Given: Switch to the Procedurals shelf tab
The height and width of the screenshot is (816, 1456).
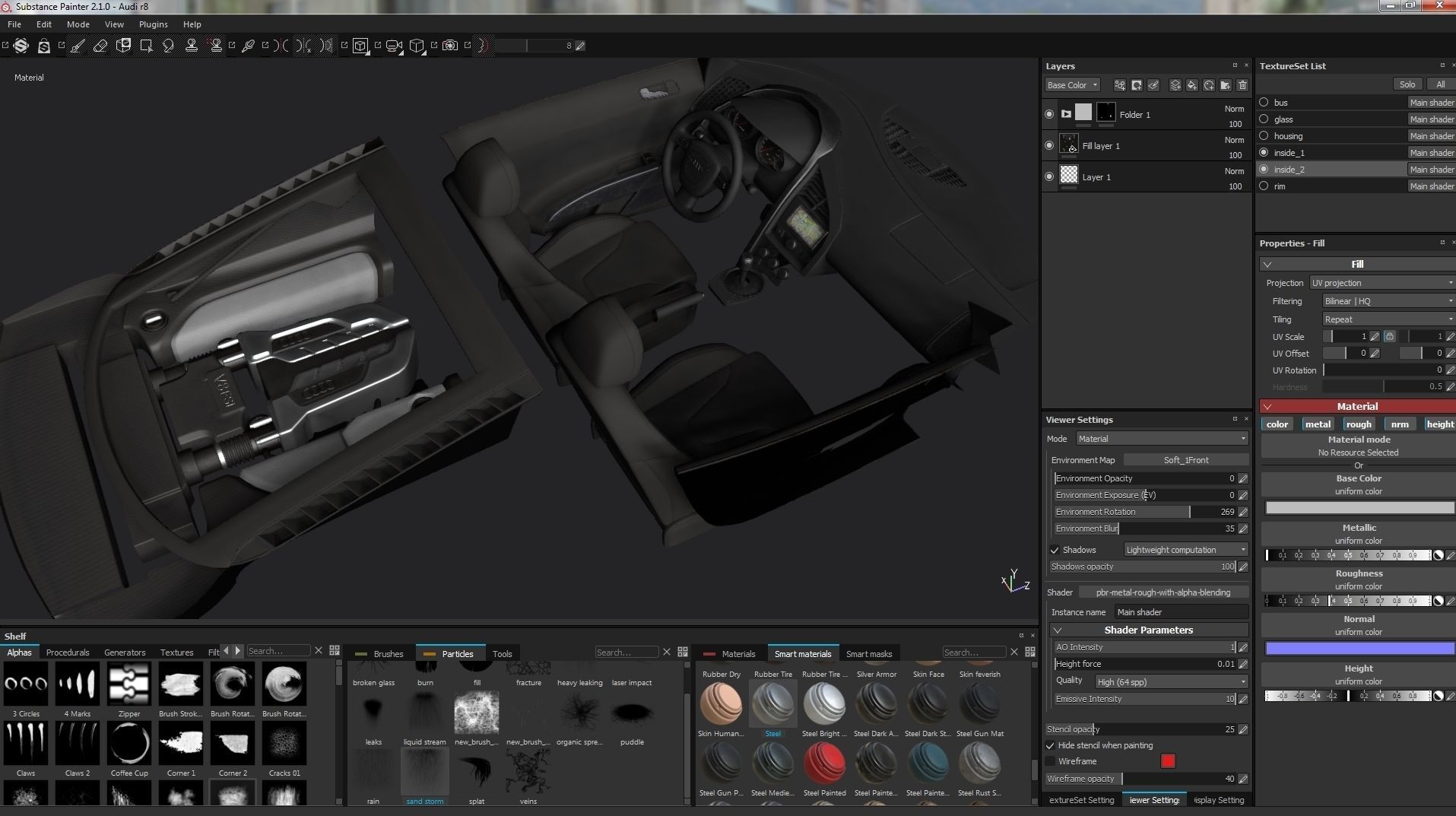Looking at the screenshot, I should click(x=68, y=652).
